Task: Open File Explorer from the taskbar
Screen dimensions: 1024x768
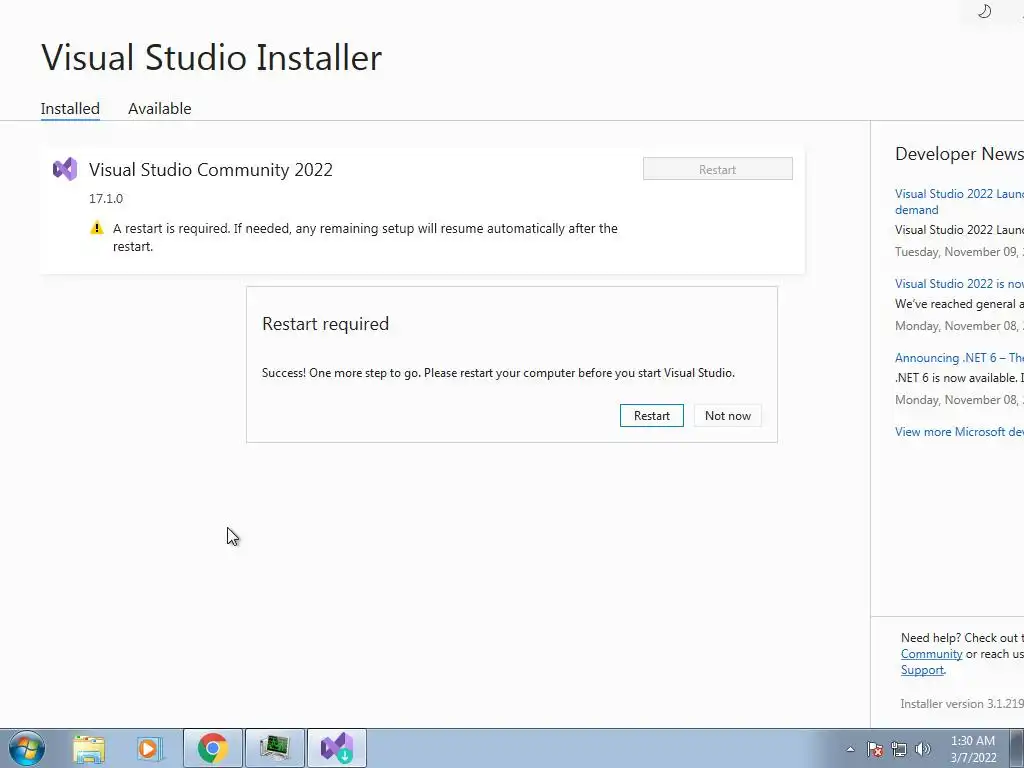Action: [89, 748]
